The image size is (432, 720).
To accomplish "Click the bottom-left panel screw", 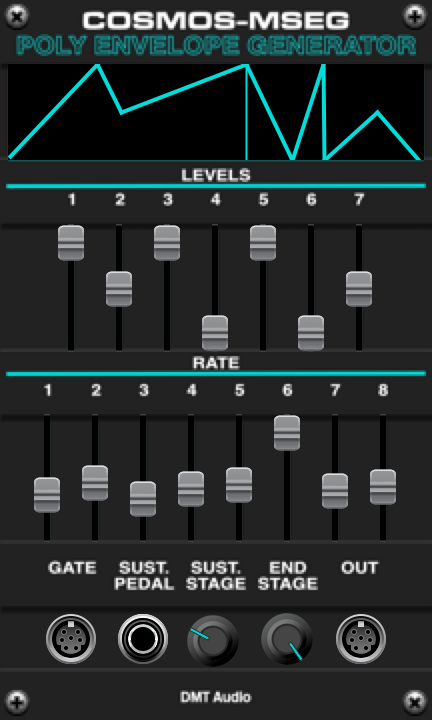I will [17, 702].
